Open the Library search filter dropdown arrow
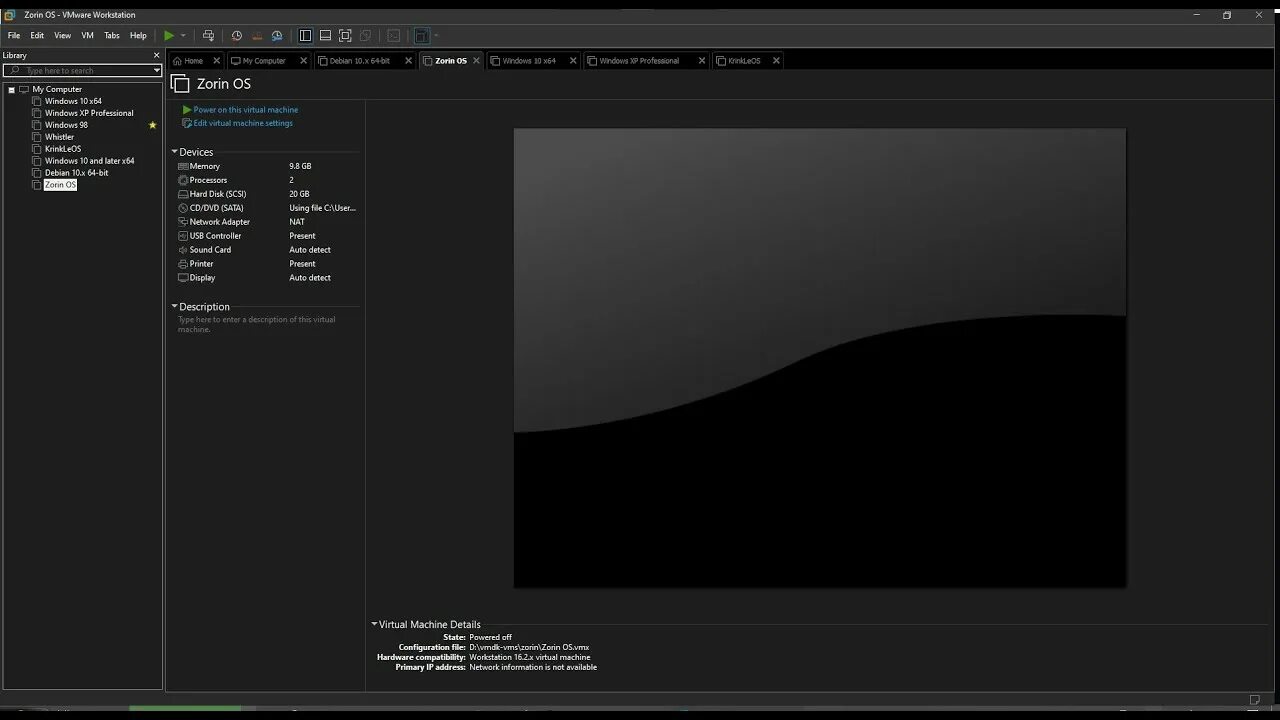 pos(157,70)
